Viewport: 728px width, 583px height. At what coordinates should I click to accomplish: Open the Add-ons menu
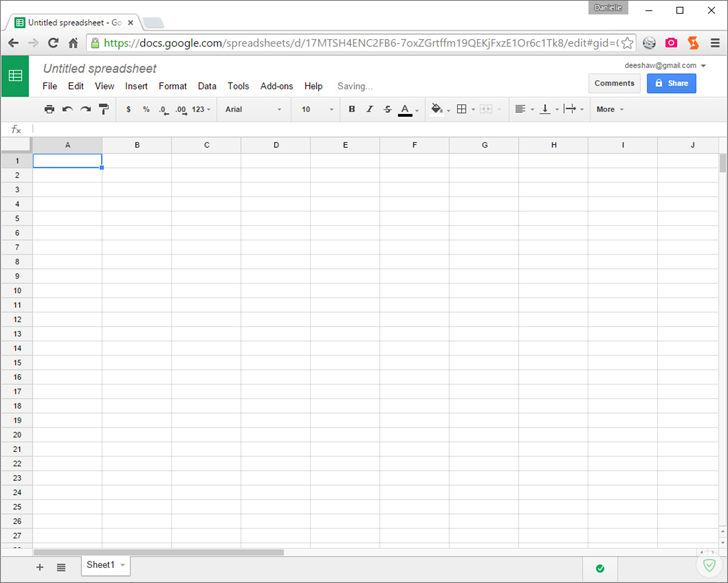click(277, 86)
